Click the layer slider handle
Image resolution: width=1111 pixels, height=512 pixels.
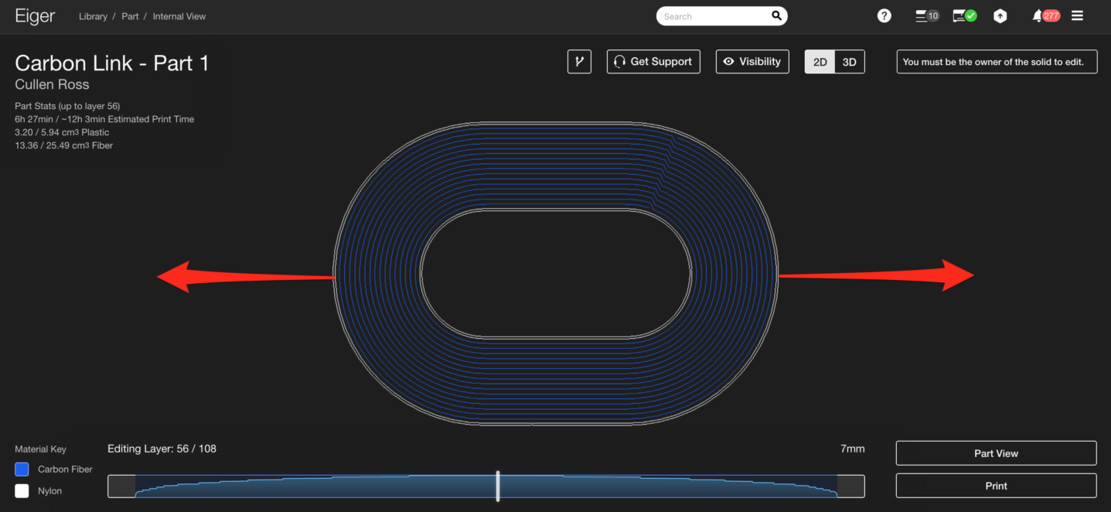(x=498, y=486)
